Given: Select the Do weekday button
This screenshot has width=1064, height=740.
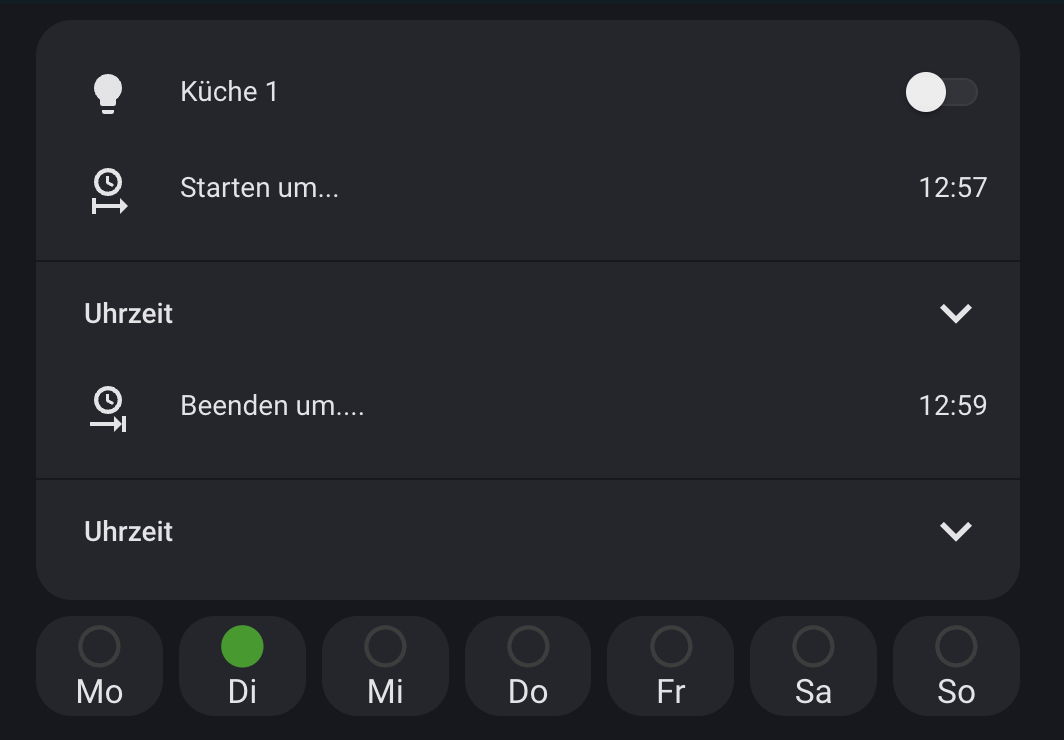Looking at the screenshot, I should pyautogui.click(x=528, y=666).
